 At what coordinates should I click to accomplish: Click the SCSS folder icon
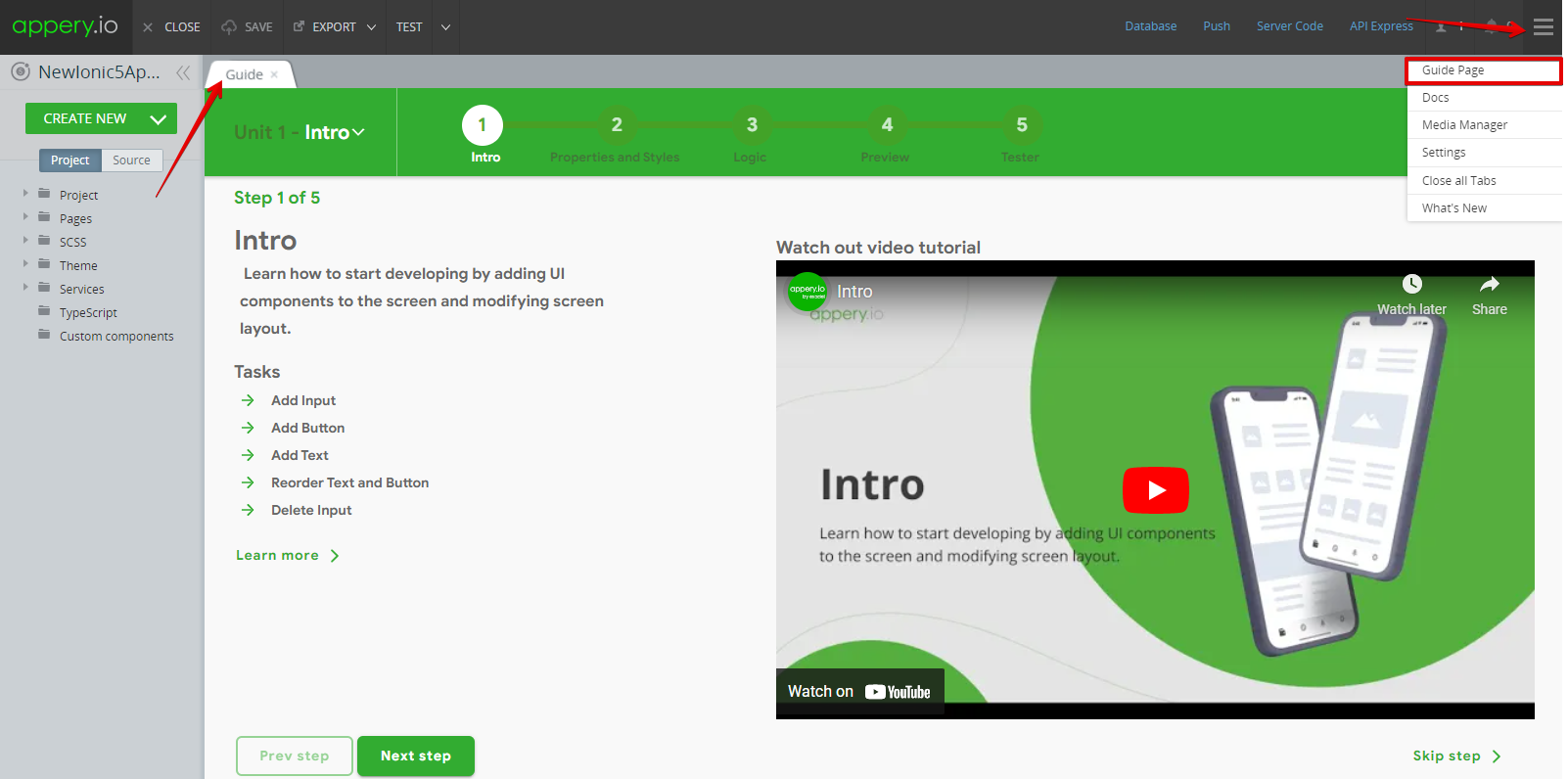point(44,241)
